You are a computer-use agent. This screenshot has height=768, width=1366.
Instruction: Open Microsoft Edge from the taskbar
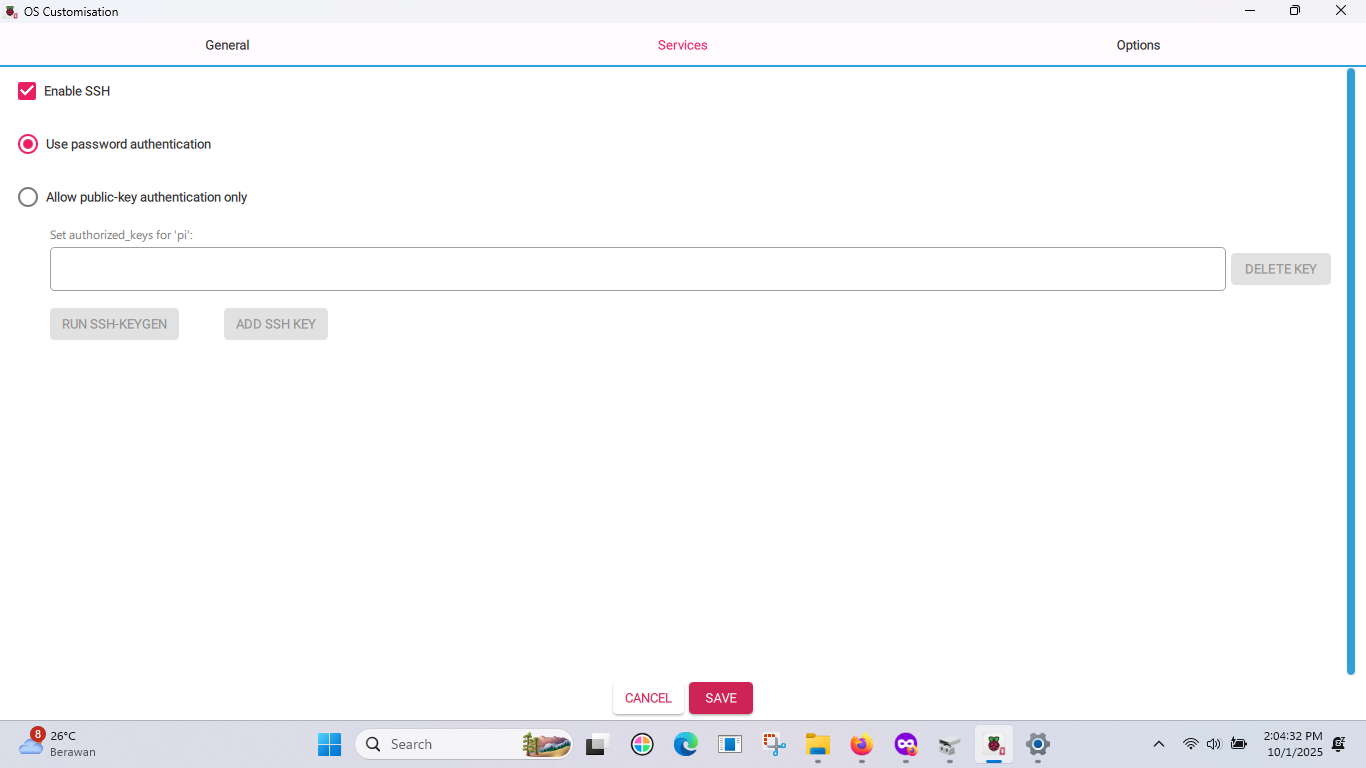click(x=685, y=744)
